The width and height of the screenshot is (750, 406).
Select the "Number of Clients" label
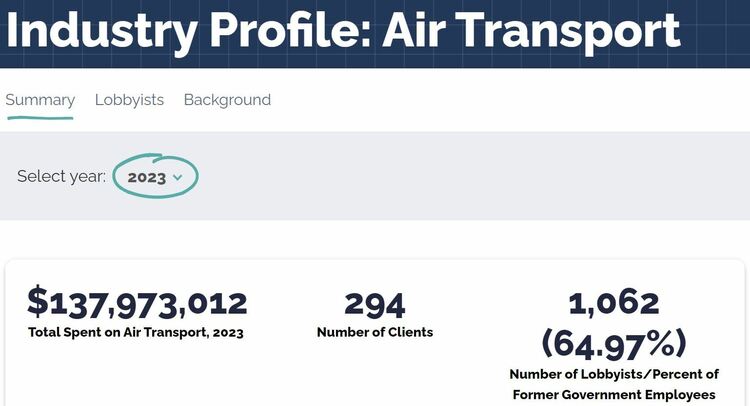coord(375,332)
